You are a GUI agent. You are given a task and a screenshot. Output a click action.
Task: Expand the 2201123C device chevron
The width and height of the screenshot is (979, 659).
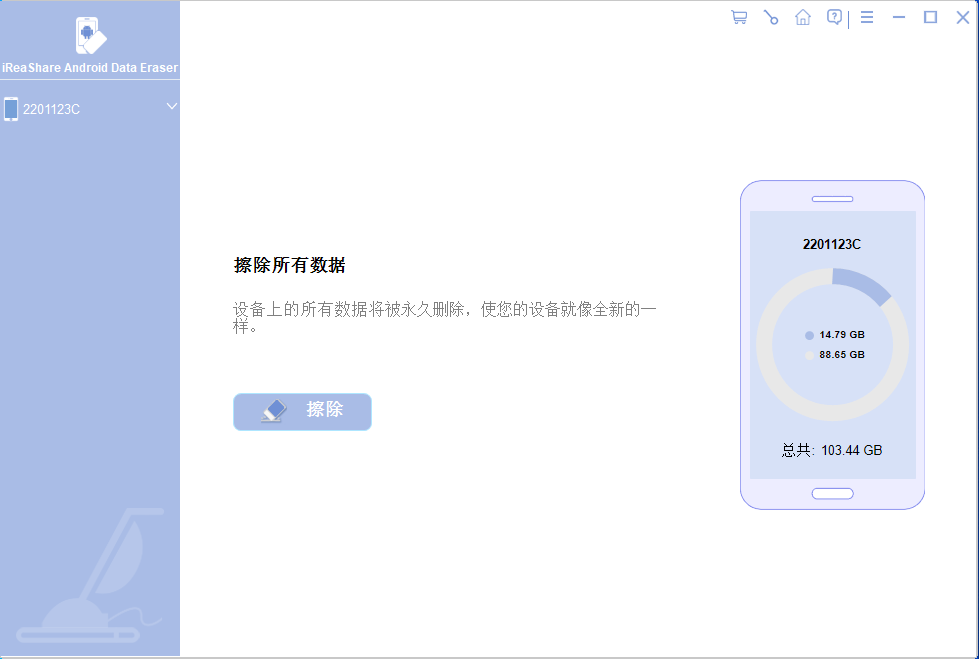(172, 106)
